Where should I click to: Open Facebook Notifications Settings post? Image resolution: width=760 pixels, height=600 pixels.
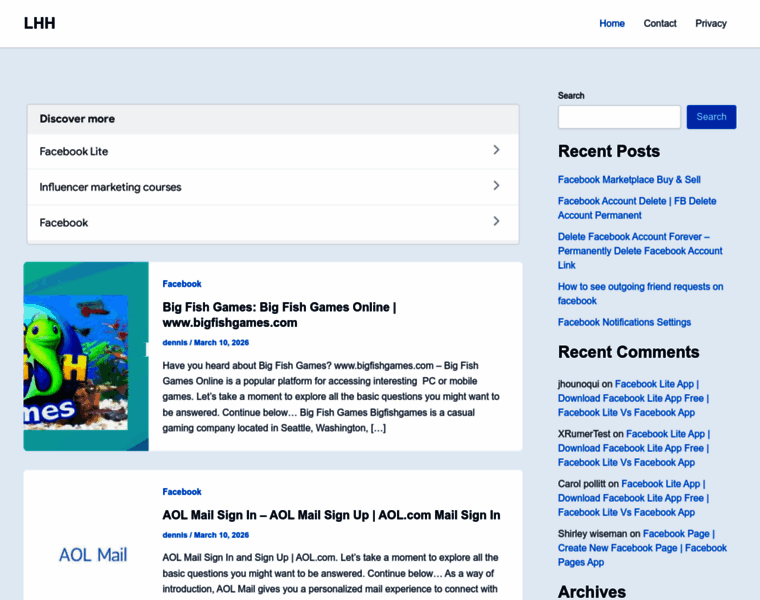[x=624, y=322]
